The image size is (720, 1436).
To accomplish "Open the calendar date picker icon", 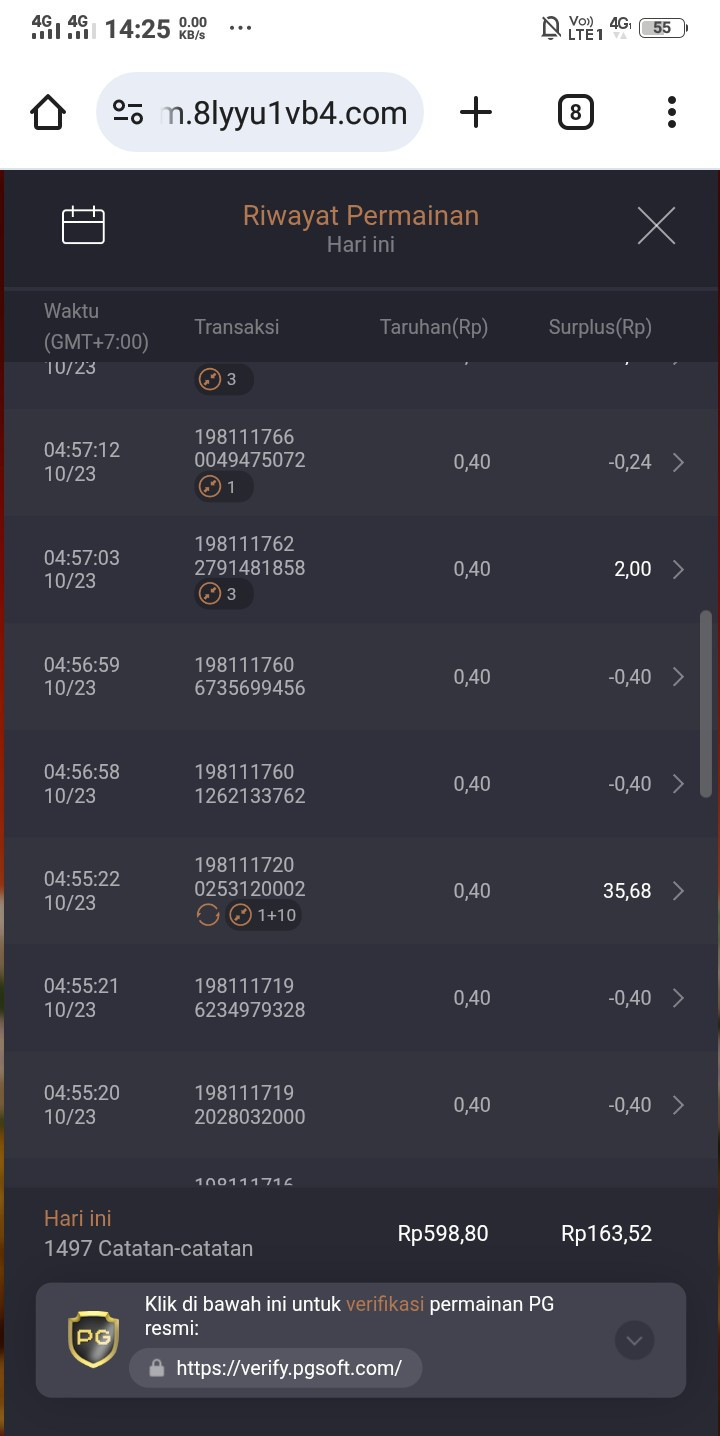I will point(83,226).
